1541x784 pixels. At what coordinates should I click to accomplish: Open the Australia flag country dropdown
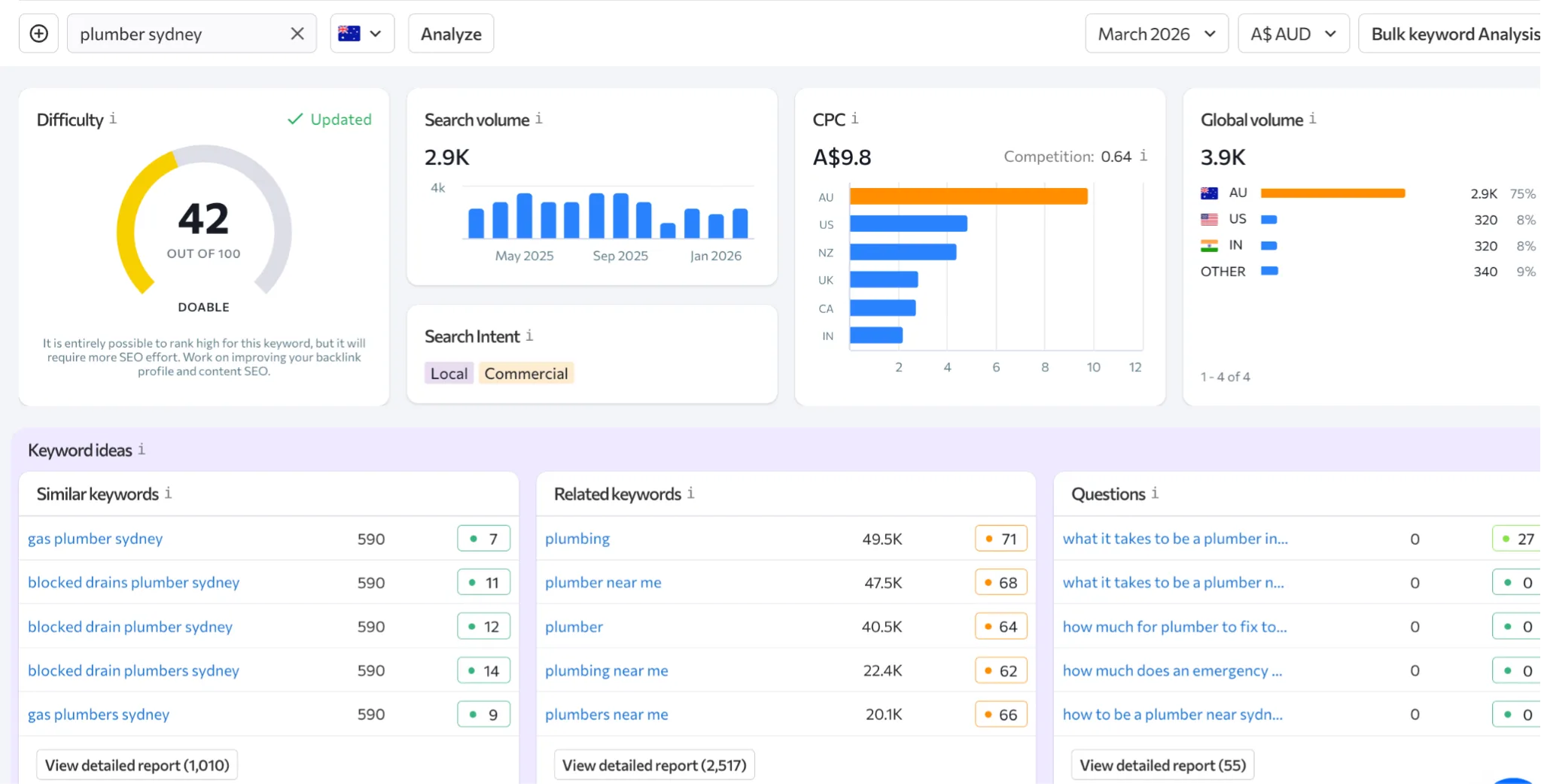click(x=362, y=34)
